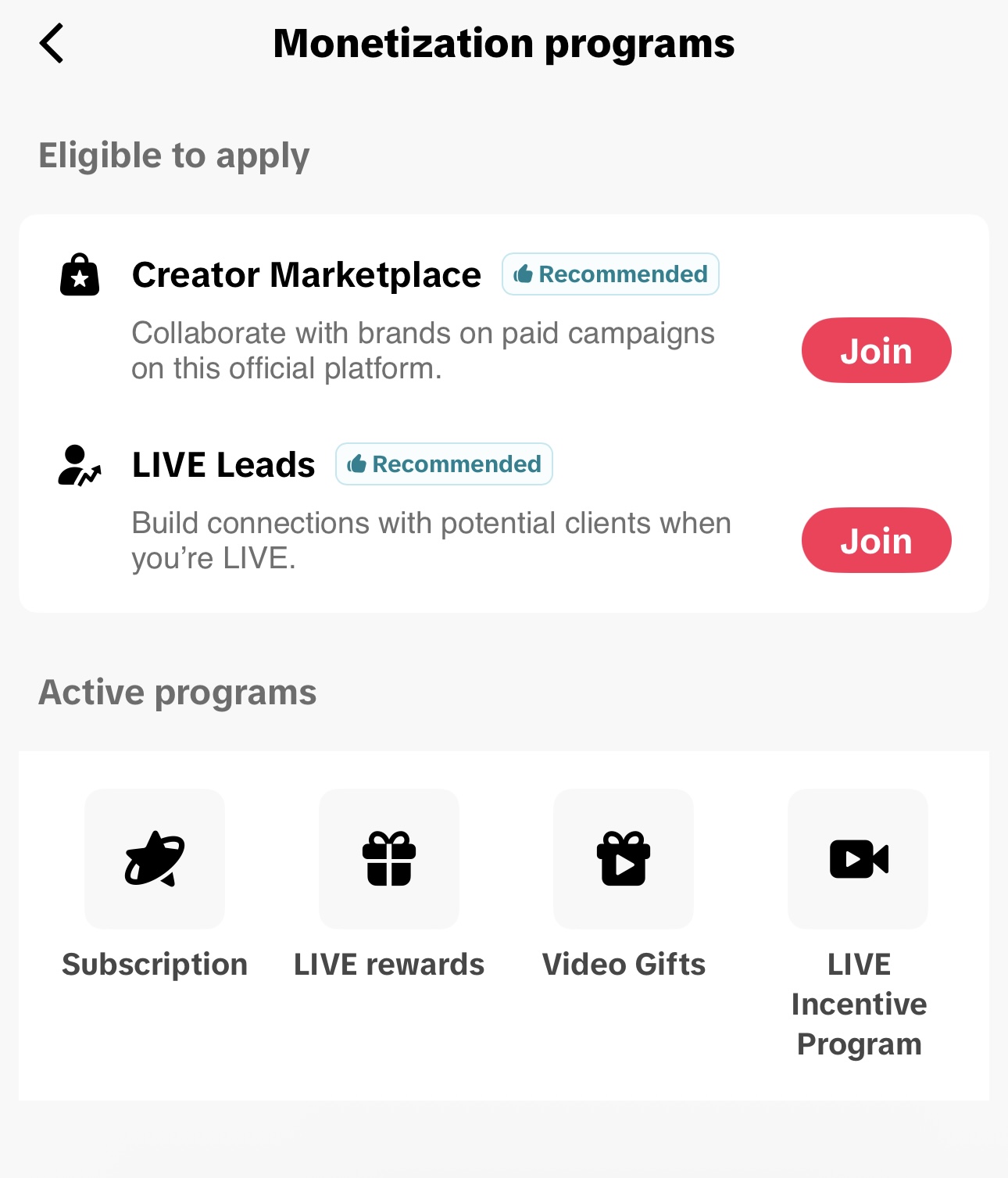This screenshot has width=1008, height=1178.
Task: Join the LIVE Leads program
Action: coord(877,540)
